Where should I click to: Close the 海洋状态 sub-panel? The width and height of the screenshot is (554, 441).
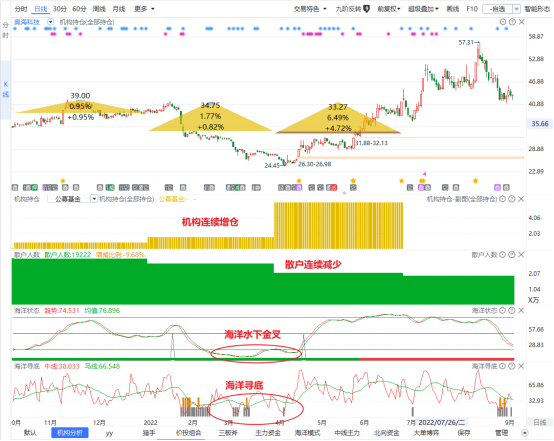[x=521, y=311]
